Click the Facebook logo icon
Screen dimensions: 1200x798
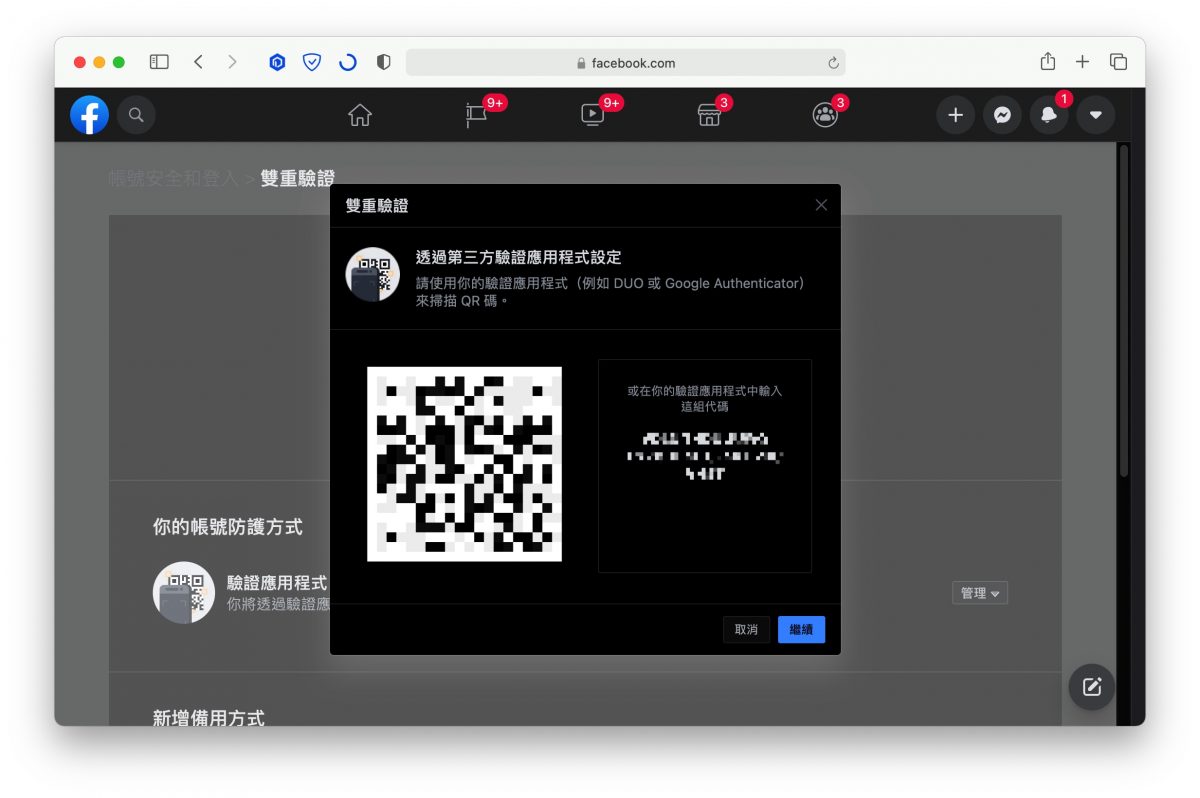tap(90, 115)
